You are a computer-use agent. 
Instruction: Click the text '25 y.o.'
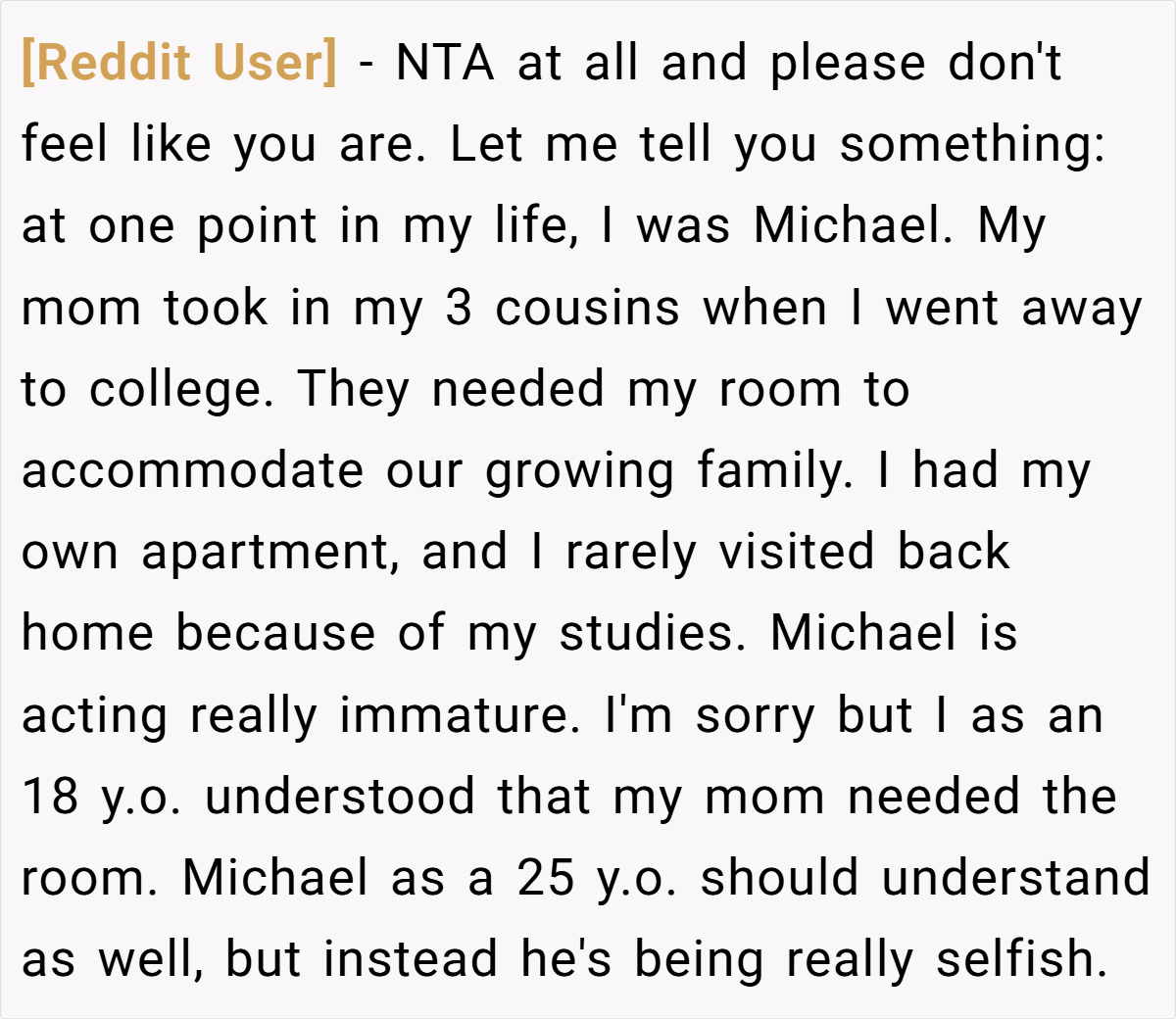598,880
